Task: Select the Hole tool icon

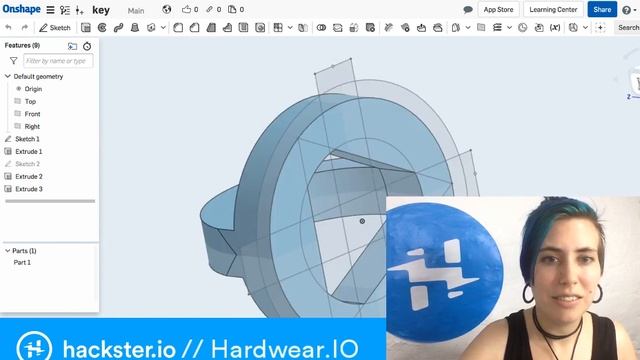Action: coord(260,28)
